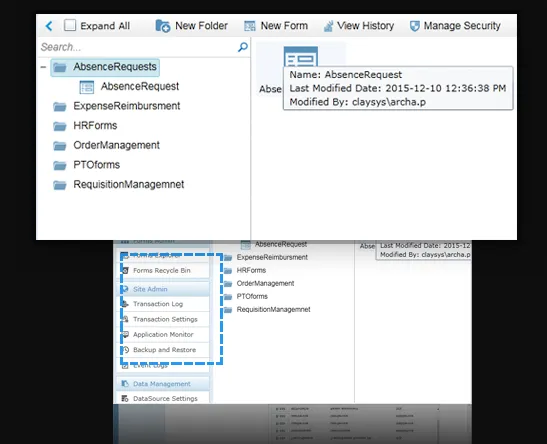Click the PTOforms folder icon
The height and width of the screenshot is (444, 547).
pyautogui.click(x=60, y=165)
